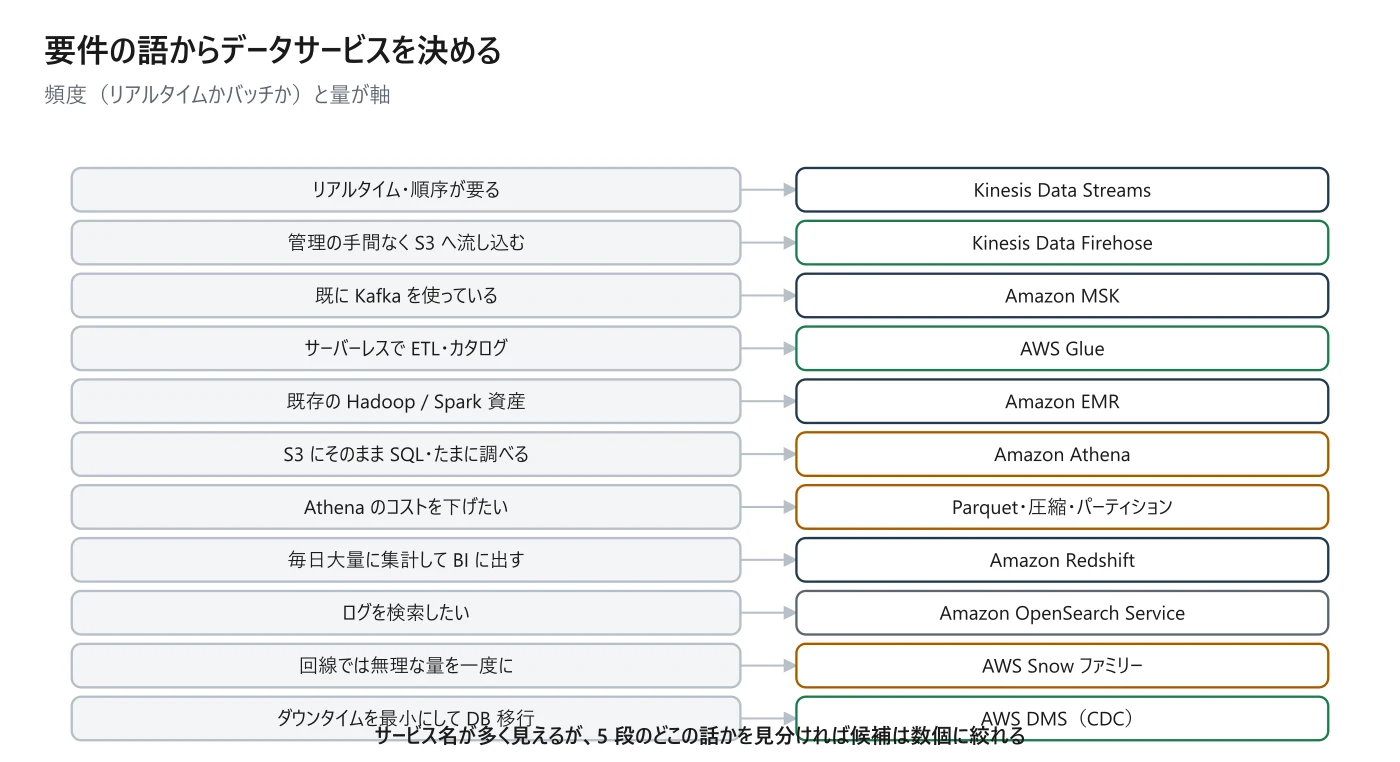Click 既存の Hadoop / Spark 資産 box
This screenshot has height=762, width=1400.
click(406, 402)
